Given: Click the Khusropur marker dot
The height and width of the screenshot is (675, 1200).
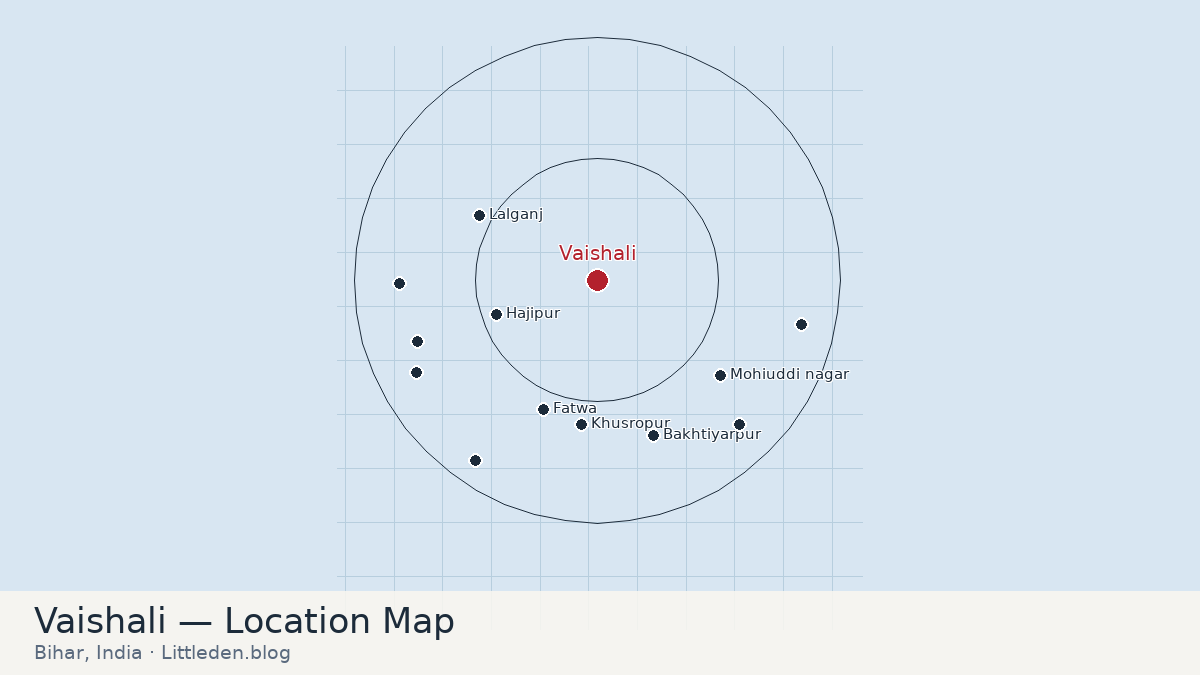Looking at the screenshot, I should pyautogui.click(x=581, y=424).
